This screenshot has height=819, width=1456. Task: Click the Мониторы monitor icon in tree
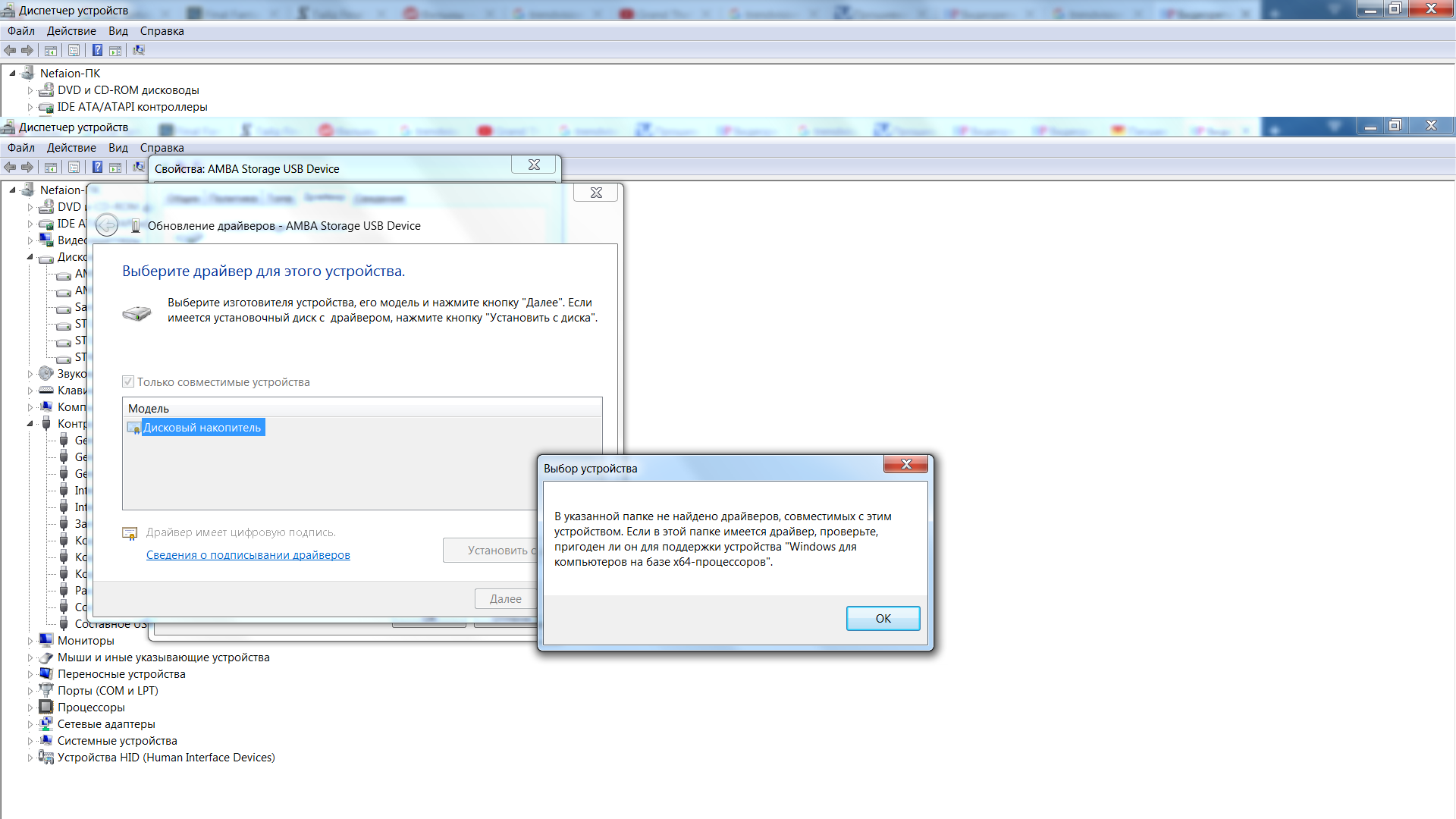tap(46, 640)
